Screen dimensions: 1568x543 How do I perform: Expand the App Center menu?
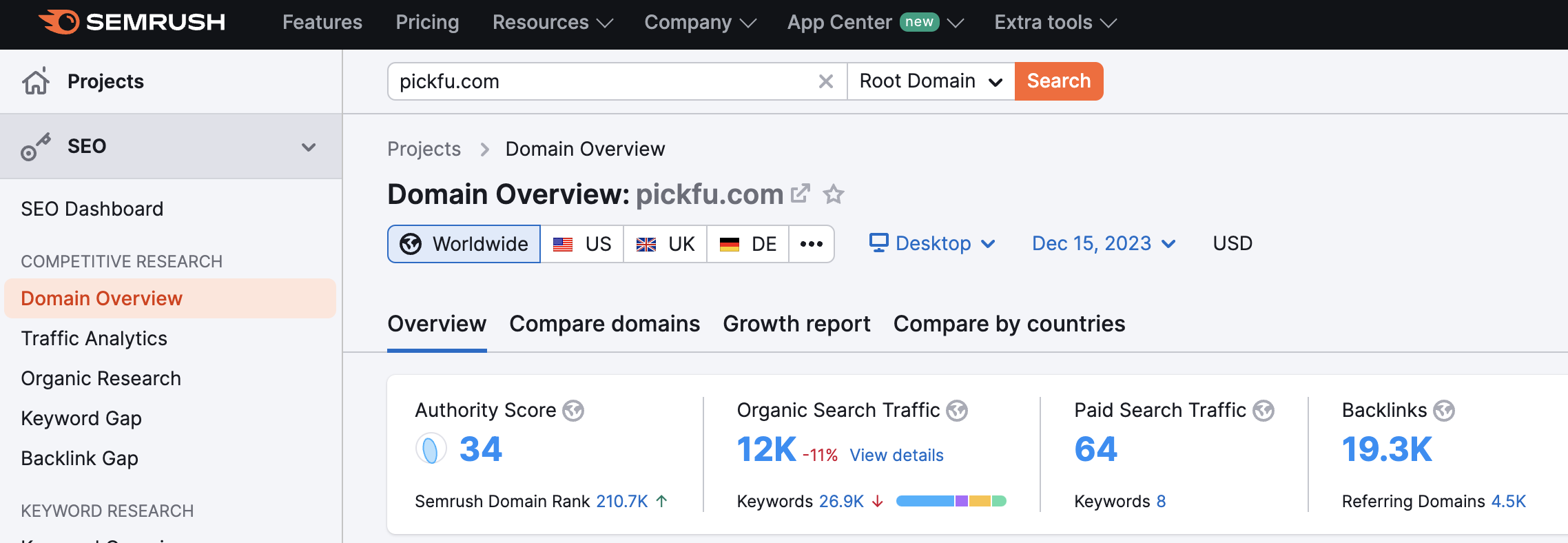pyautogui.click(x=875, y=22)
